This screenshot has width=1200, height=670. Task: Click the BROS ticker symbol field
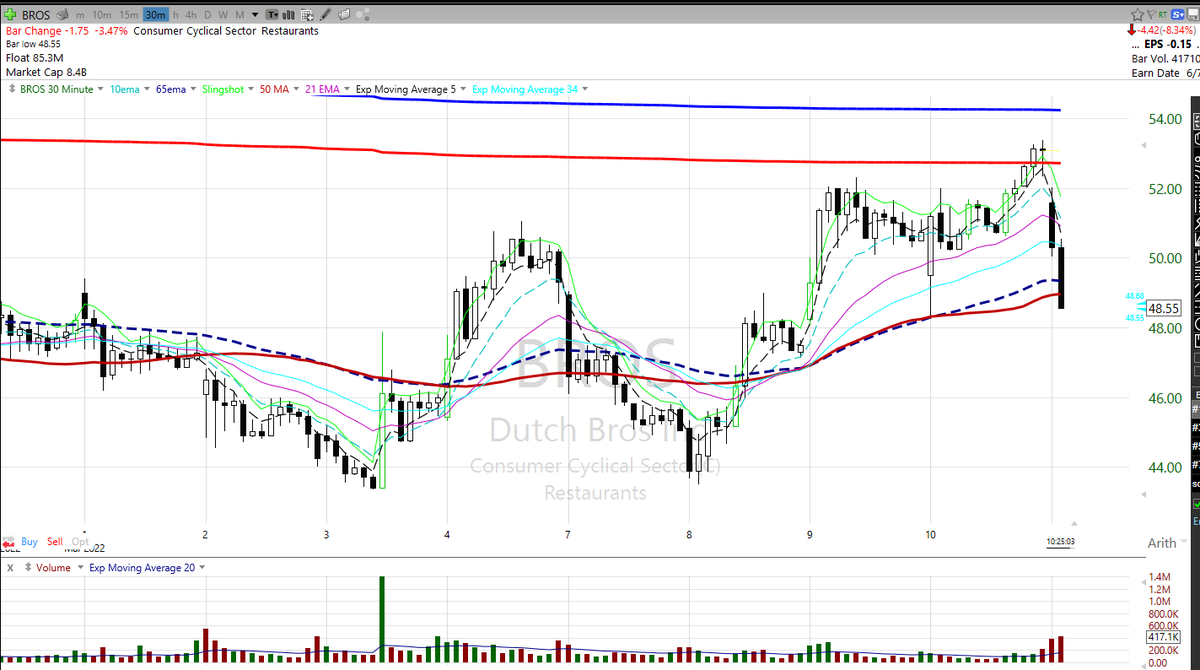click(x=36, y=15)
